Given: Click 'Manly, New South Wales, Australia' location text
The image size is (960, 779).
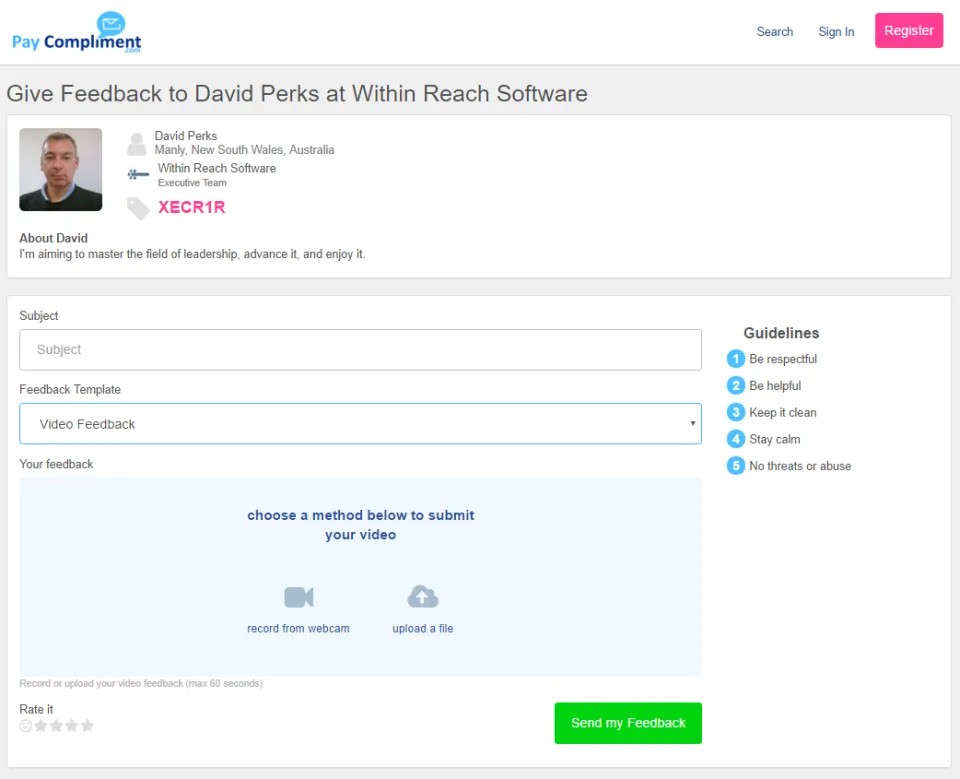Looking at the screenshot, I should [x=244, y=150].
